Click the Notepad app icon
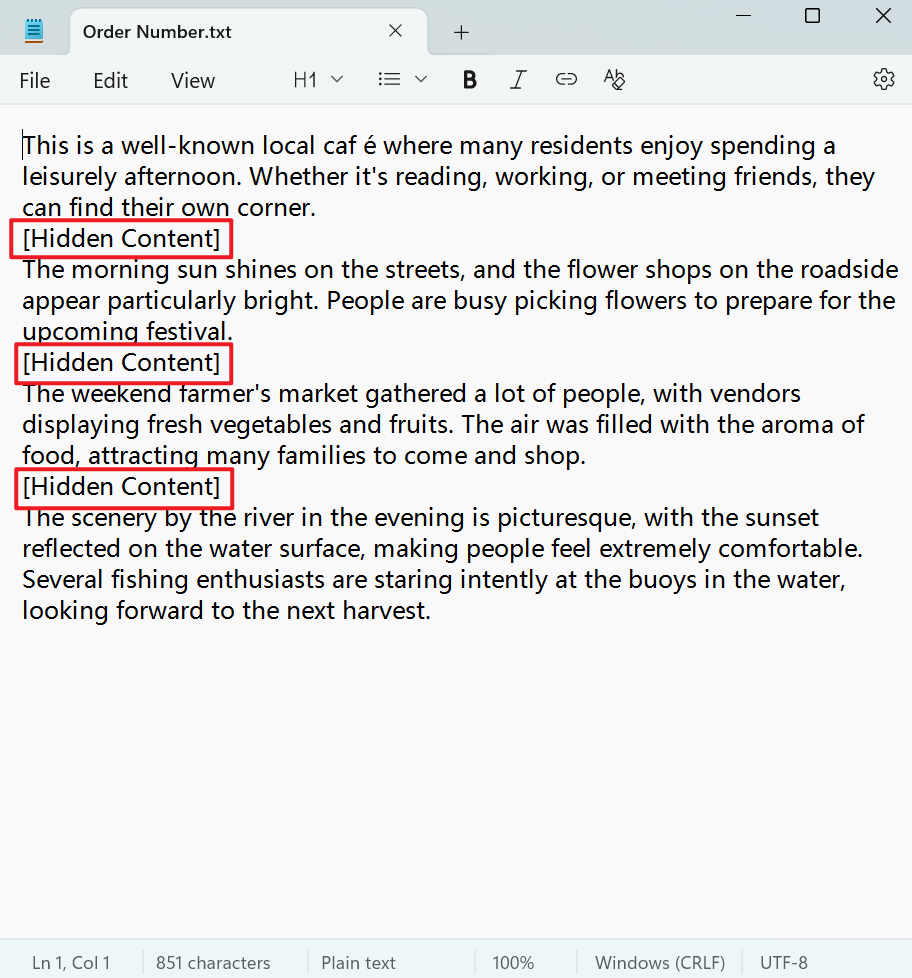Image resolution: width=912 pixels, height=978 pixels. click(33, 29)
